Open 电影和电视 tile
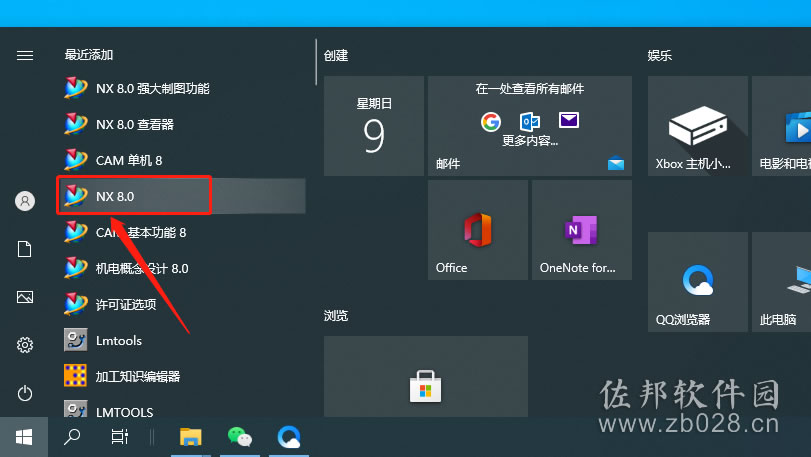 [x=782, y=126]
